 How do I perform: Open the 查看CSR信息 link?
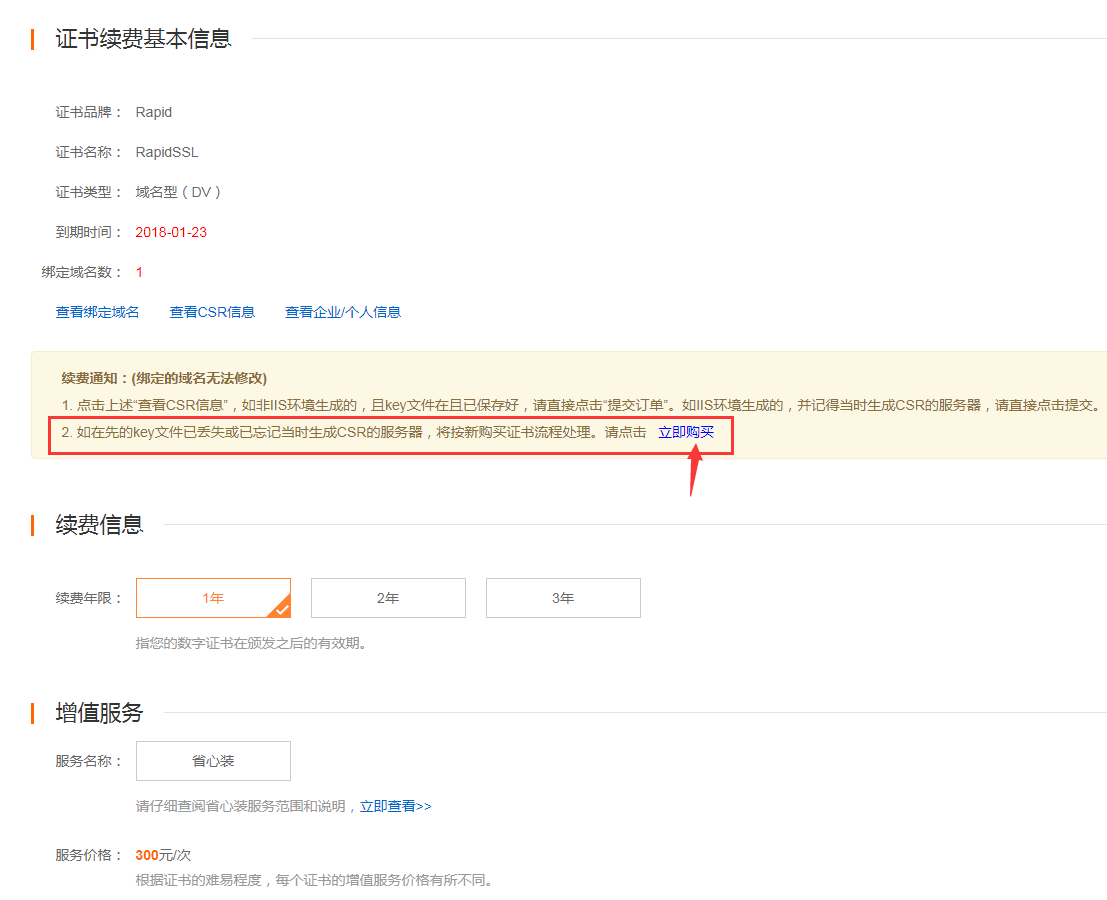213,312
